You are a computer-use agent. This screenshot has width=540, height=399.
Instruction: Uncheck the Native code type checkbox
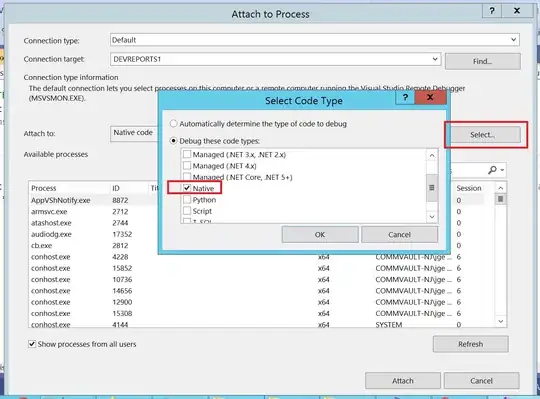[187, 188]
